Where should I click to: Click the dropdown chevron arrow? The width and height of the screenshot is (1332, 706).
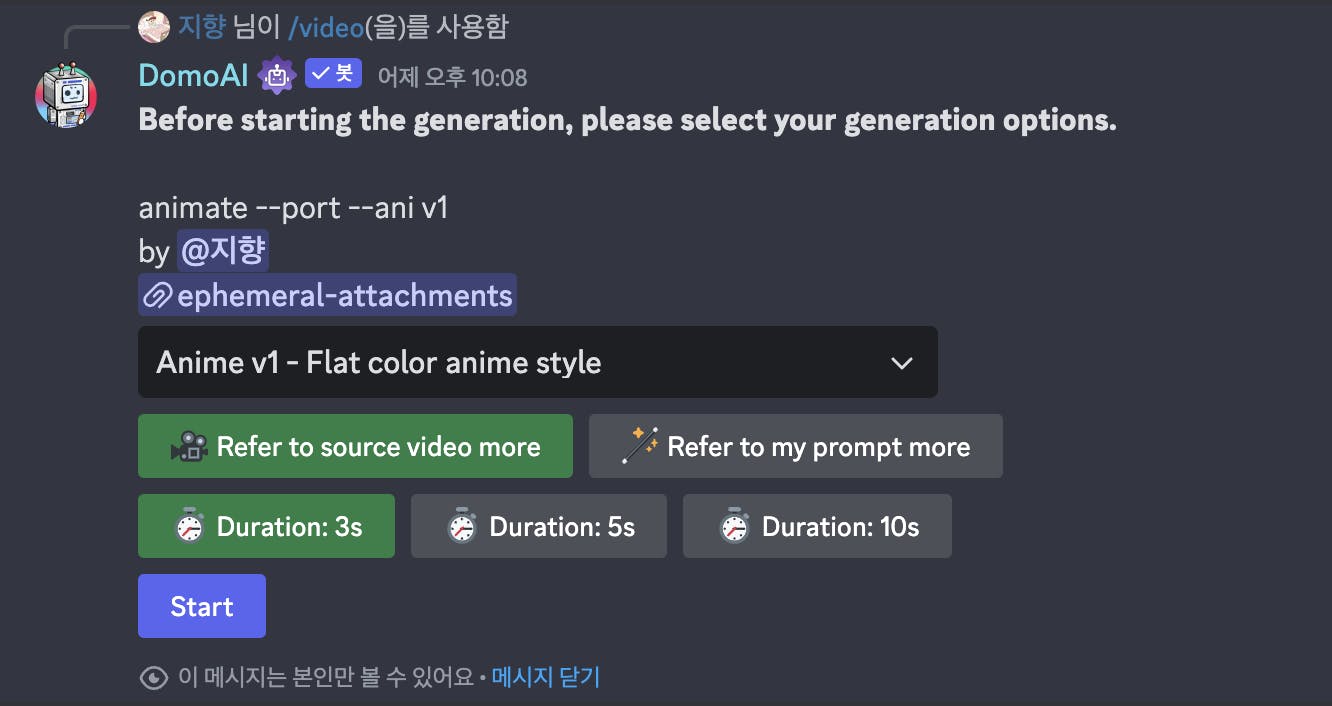(901, 363)
